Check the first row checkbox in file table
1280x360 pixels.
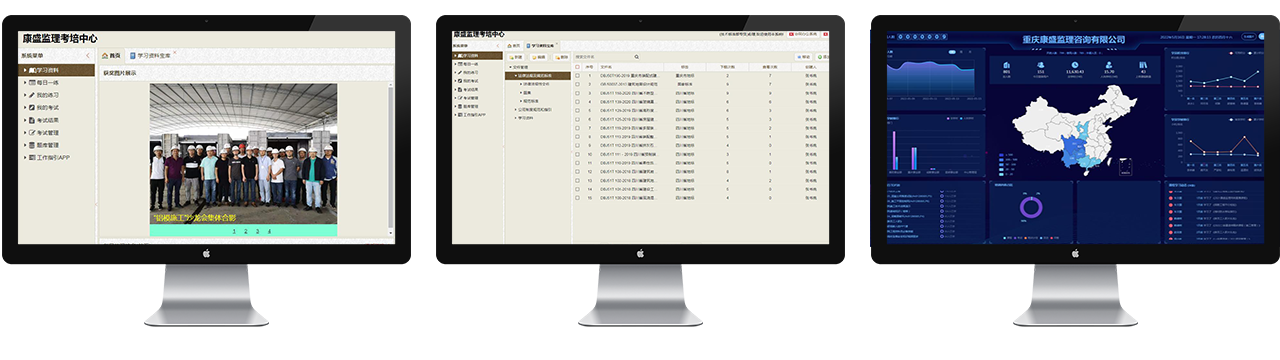click(578, 75)
